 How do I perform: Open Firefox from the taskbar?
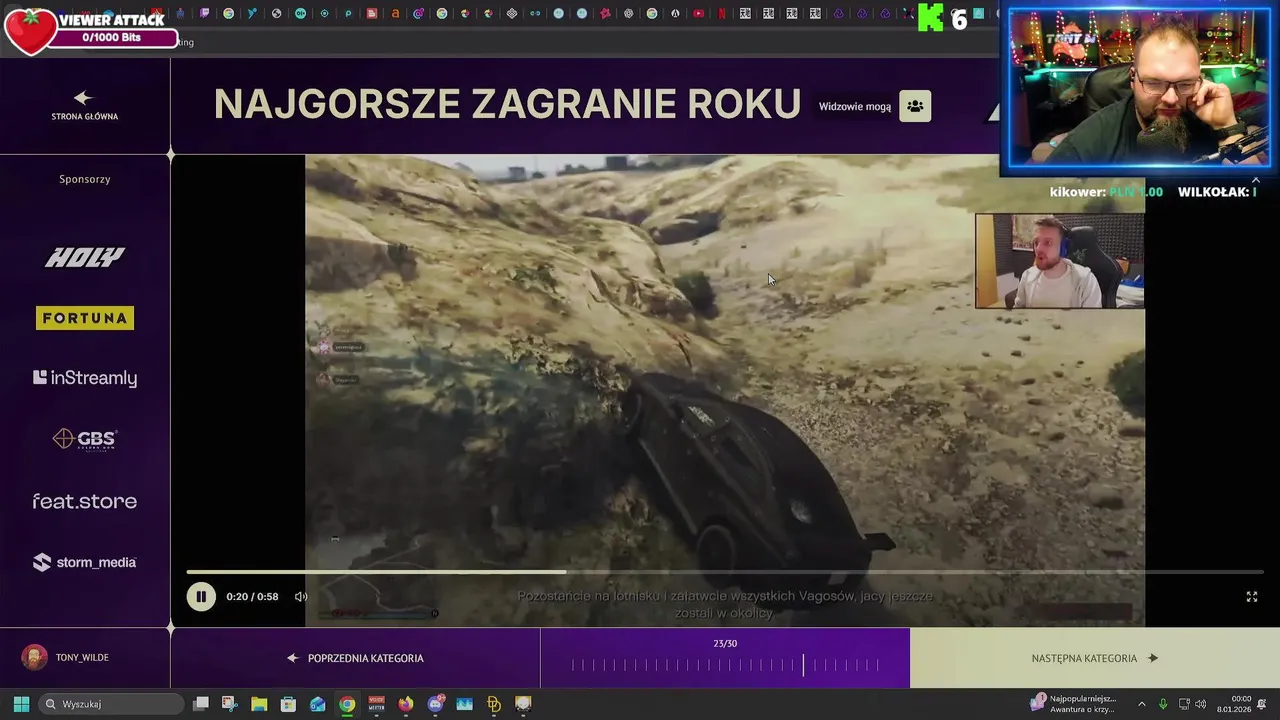(x=406, y=704)
